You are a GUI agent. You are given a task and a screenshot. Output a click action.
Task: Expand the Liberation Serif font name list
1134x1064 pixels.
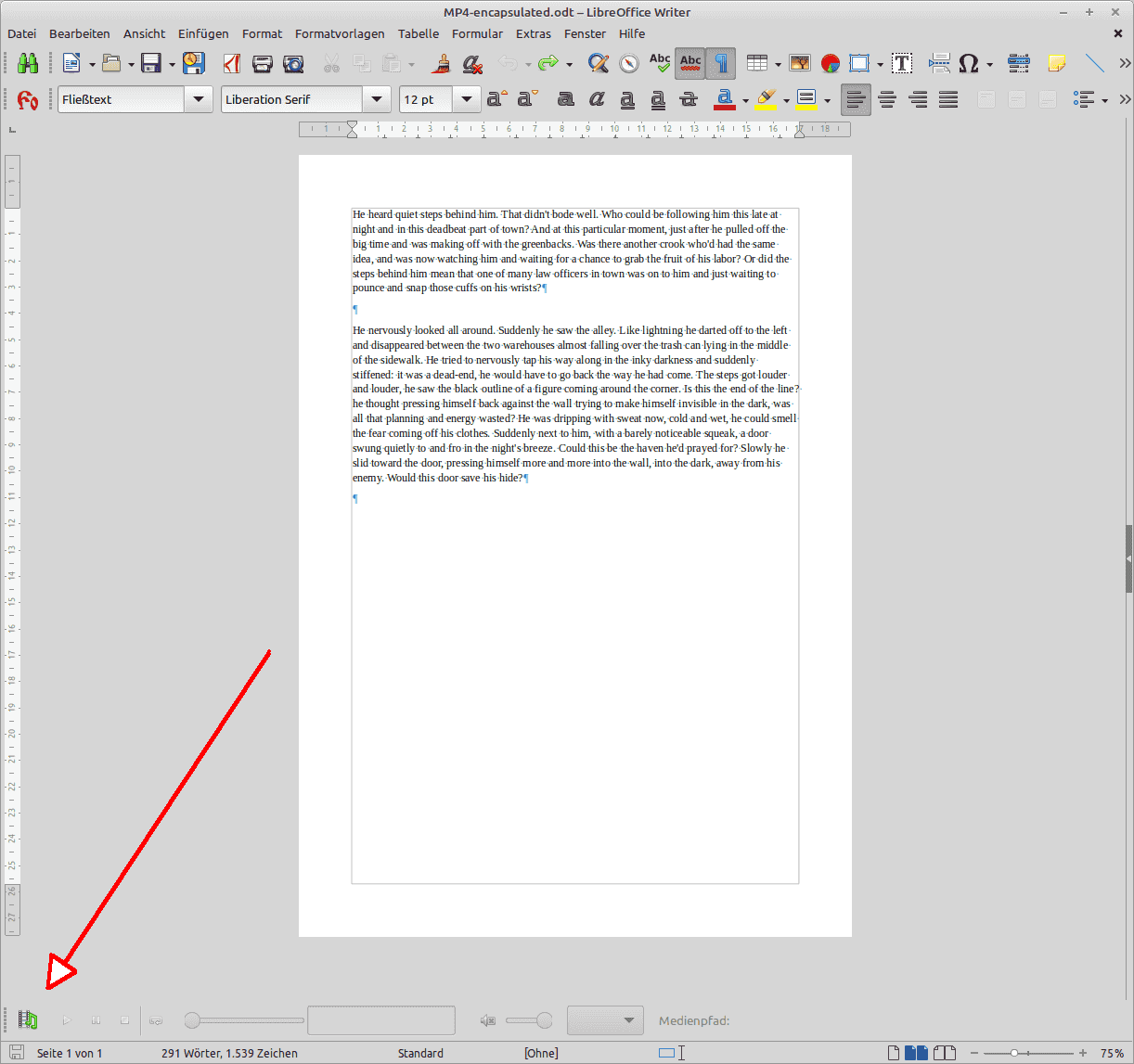tap(376, 99)
